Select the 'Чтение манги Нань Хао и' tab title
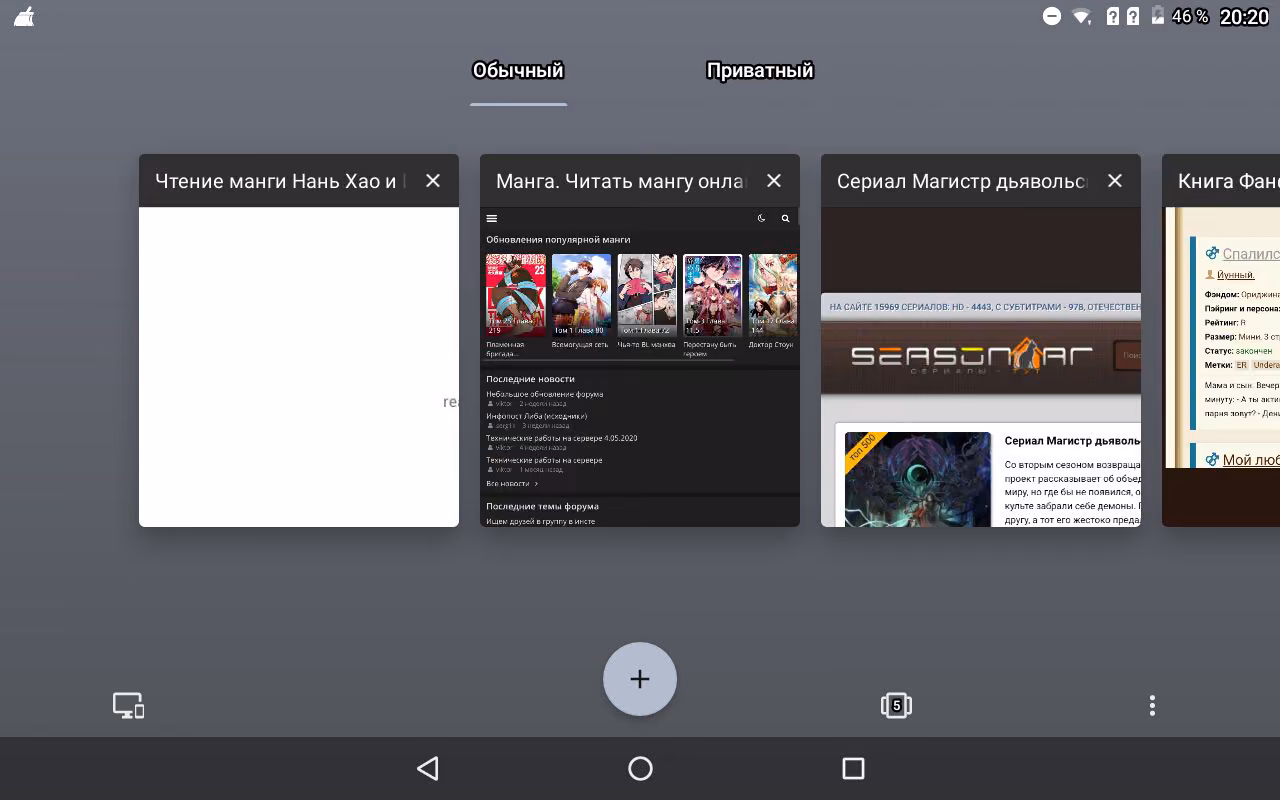 281,181
